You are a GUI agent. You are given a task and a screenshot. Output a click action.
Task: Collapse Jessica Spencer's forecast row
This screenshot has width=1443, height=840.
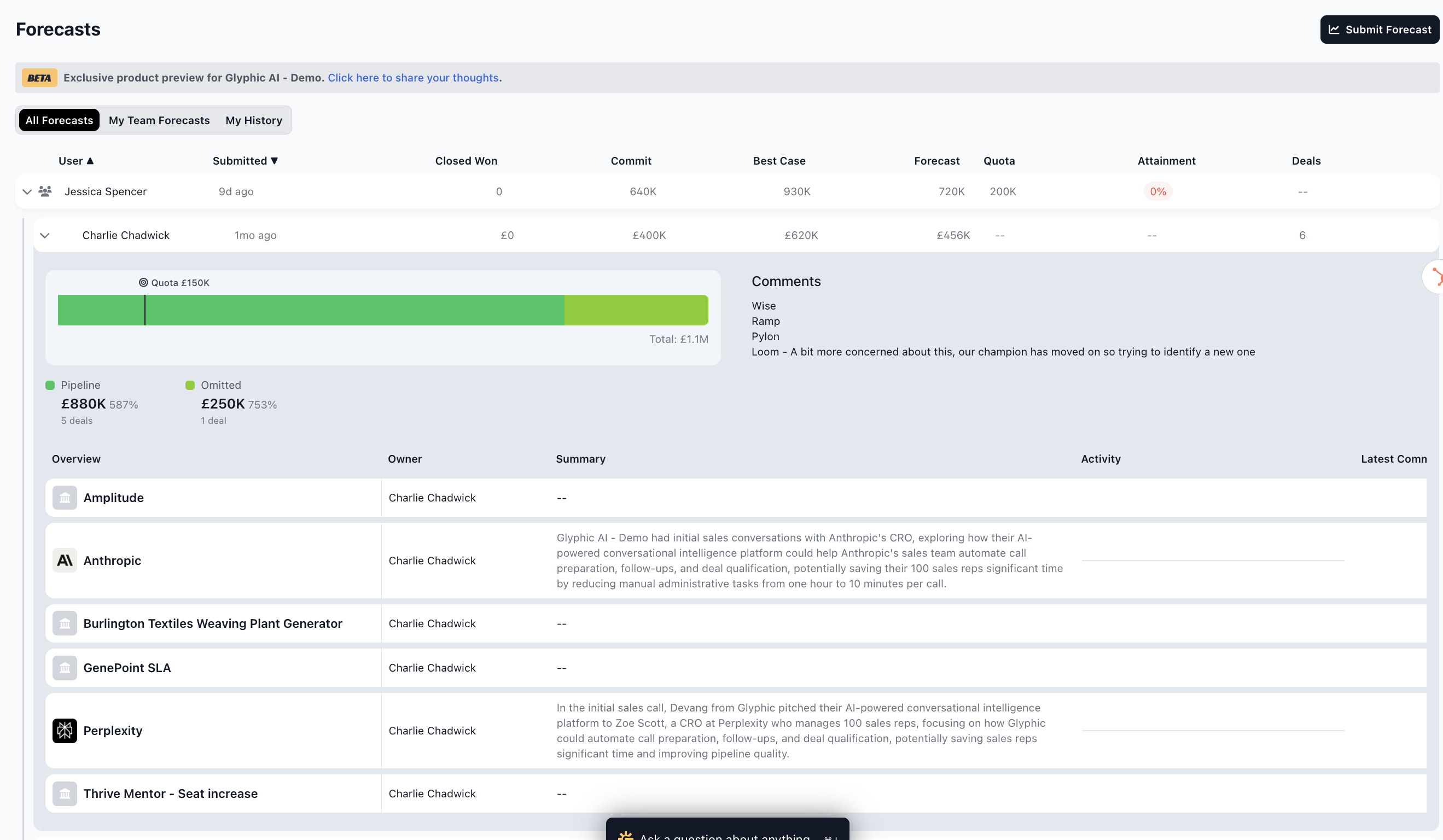coord(27,192)
